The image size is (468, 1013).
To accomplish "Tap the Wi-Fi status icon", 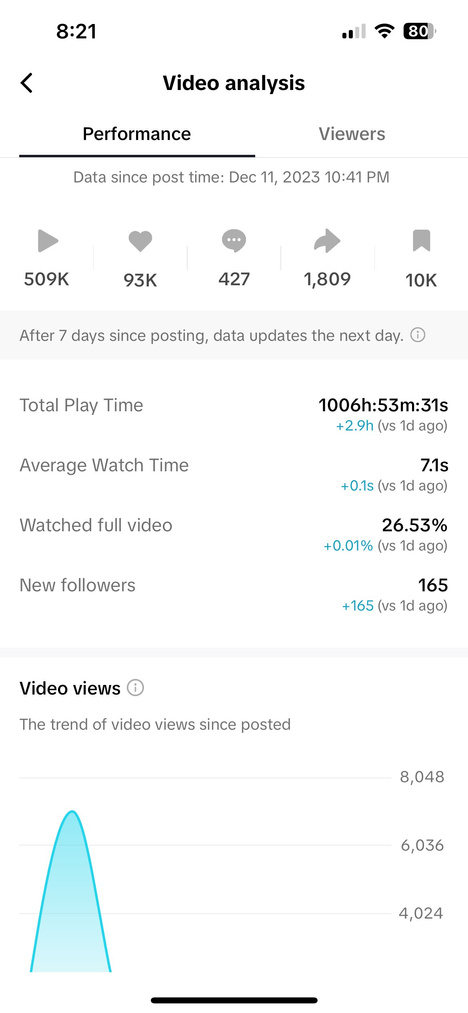I will click(x=385, y=31).
